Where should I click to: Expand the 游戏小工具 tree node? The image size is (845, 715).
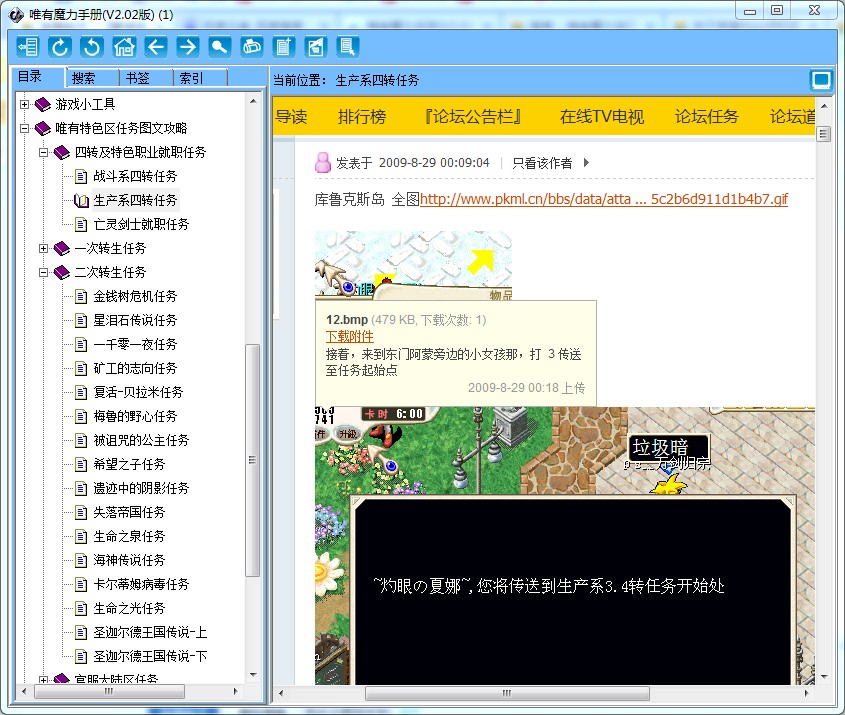25,104
